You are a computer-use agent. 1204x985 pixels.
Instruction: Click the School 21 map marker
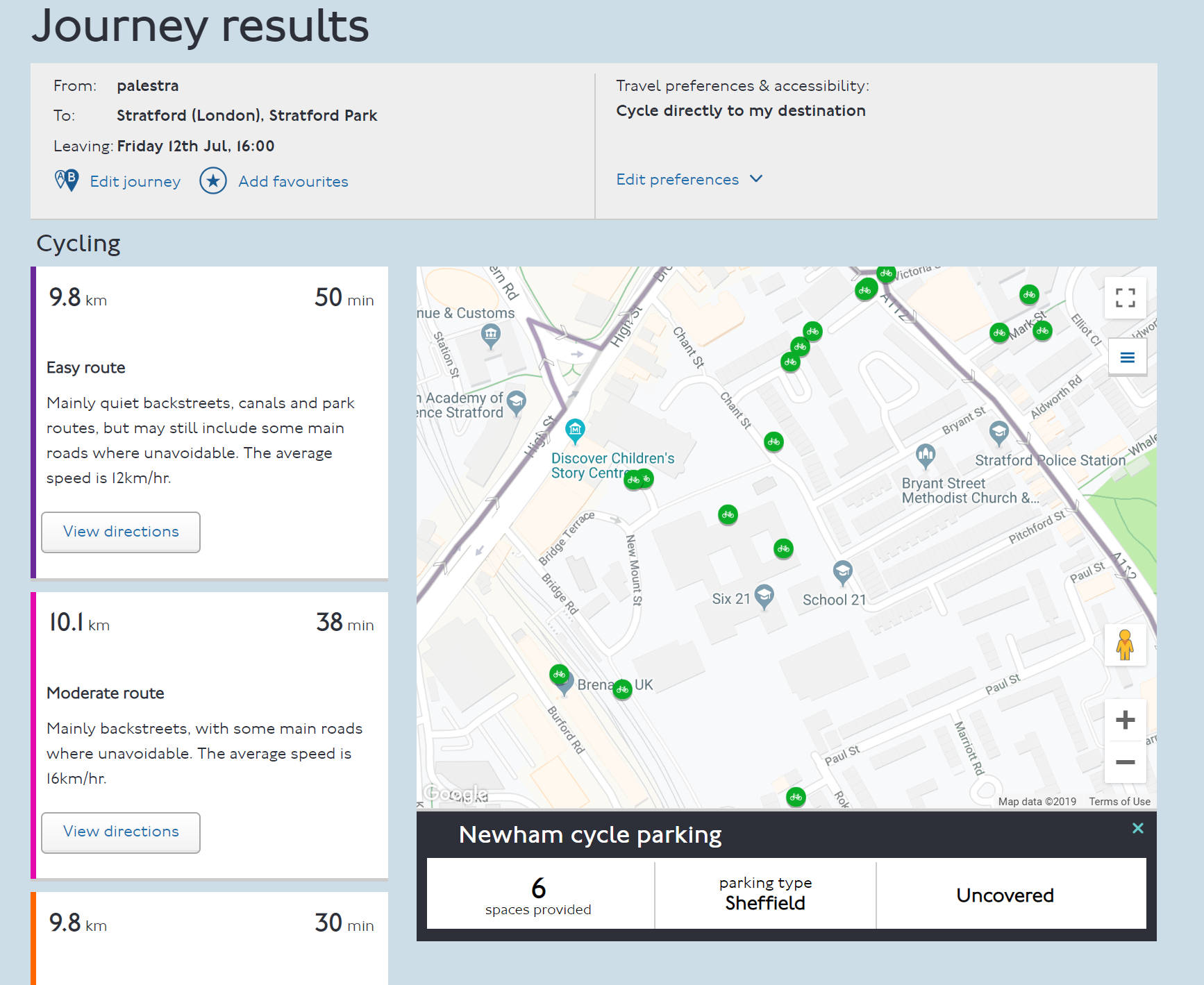[842, 572]
